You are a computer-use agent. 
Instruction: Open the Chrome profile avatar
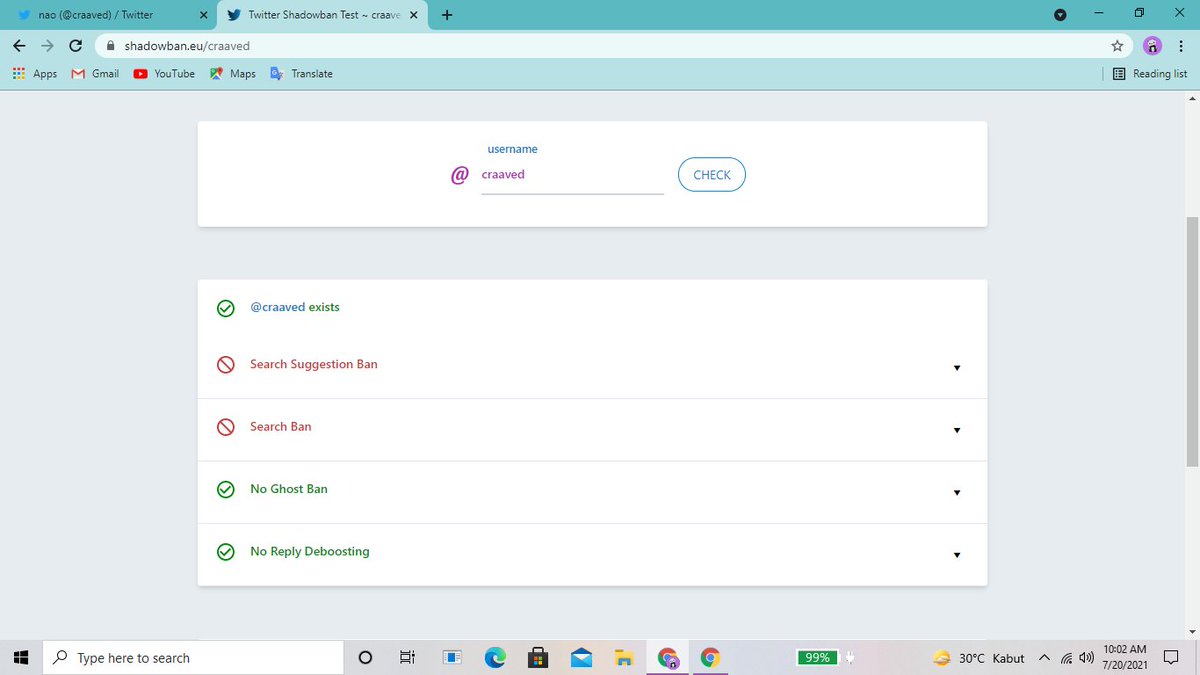pyautogui.click(x=1152, y=45)
